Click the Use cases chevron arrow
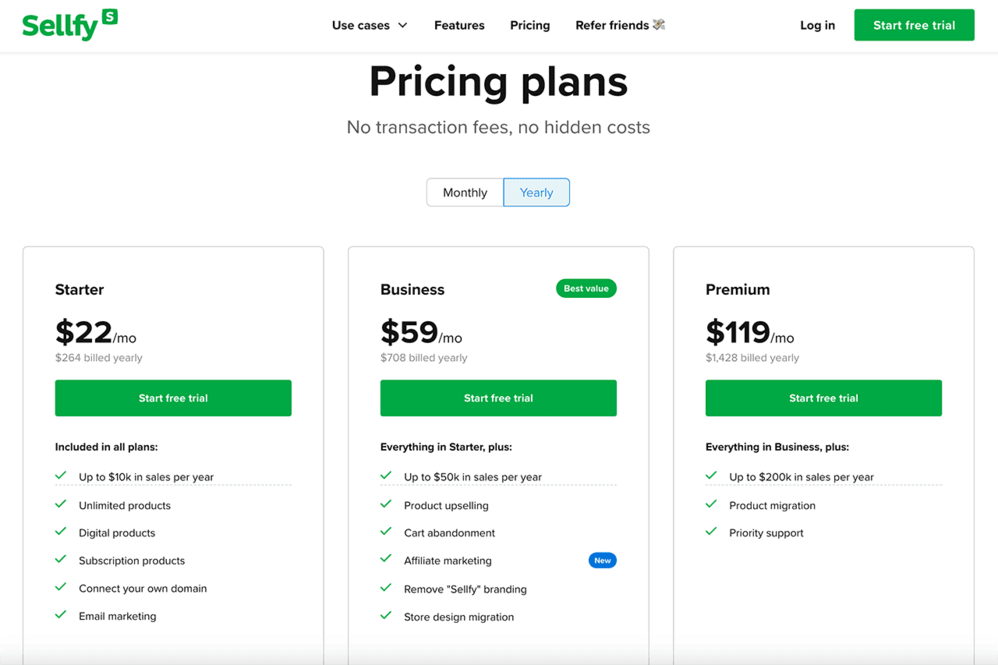998x665 pixels. click(403, 25)
